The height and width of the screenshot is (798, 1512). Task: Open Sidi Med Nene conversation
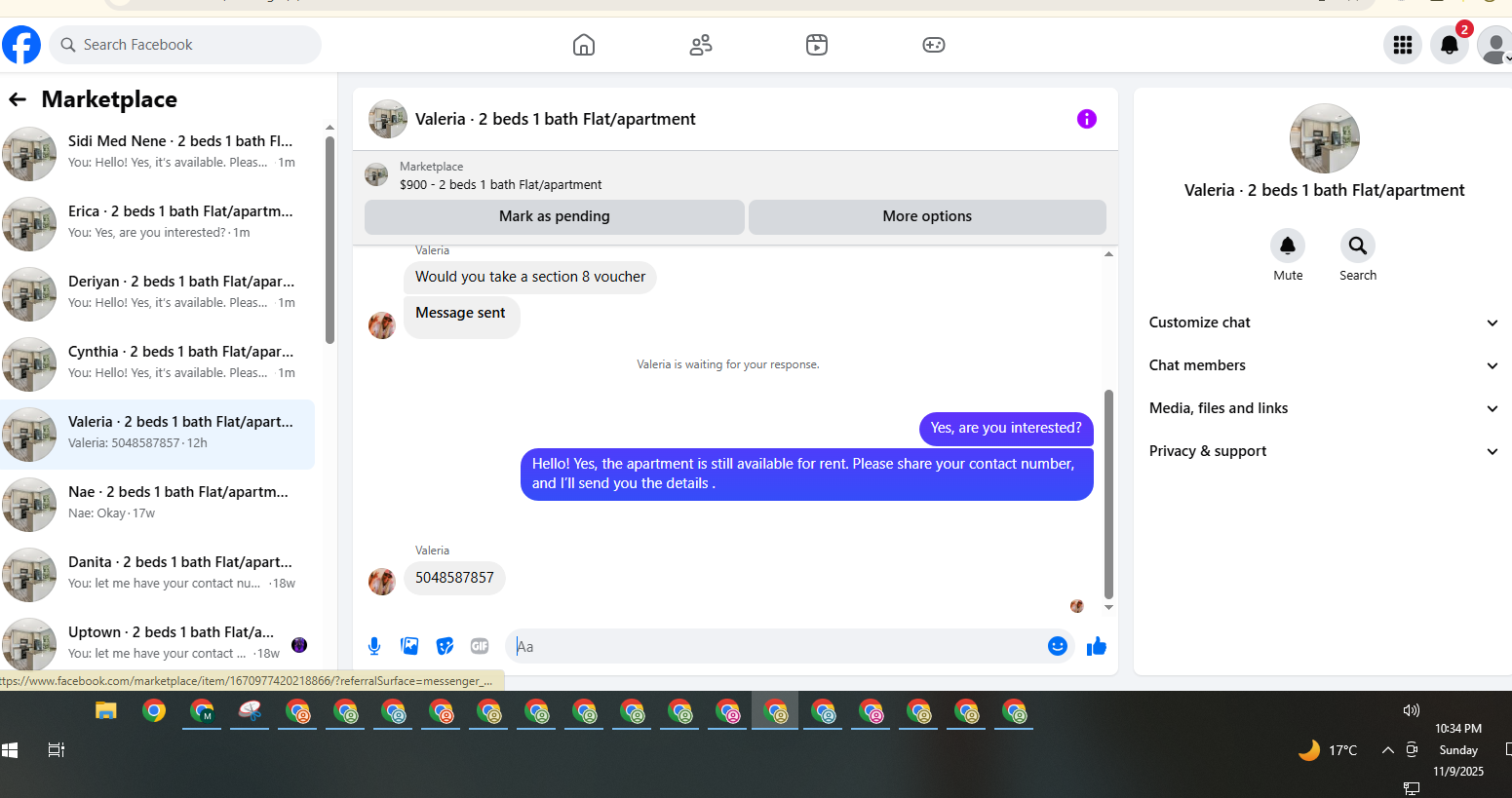coord(158,154)
